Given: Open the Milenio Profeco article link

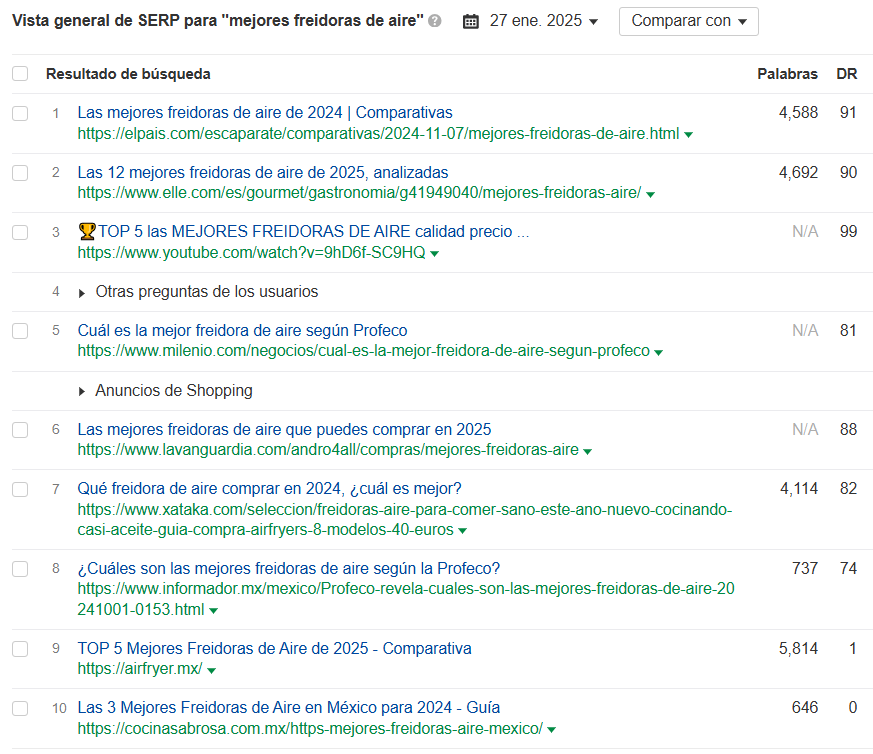Looking at the screenshot, I should [248, 330].
